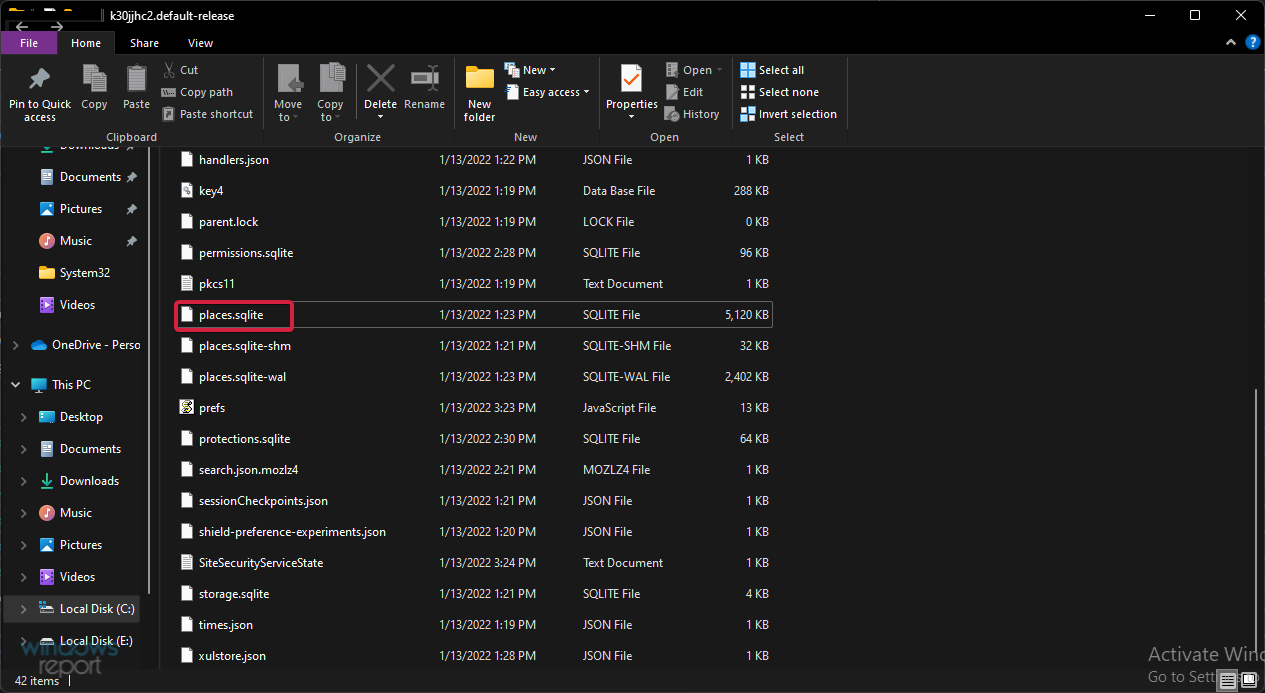Open the File menu tab
This screenshot has height=693, width=1265.
29,43
